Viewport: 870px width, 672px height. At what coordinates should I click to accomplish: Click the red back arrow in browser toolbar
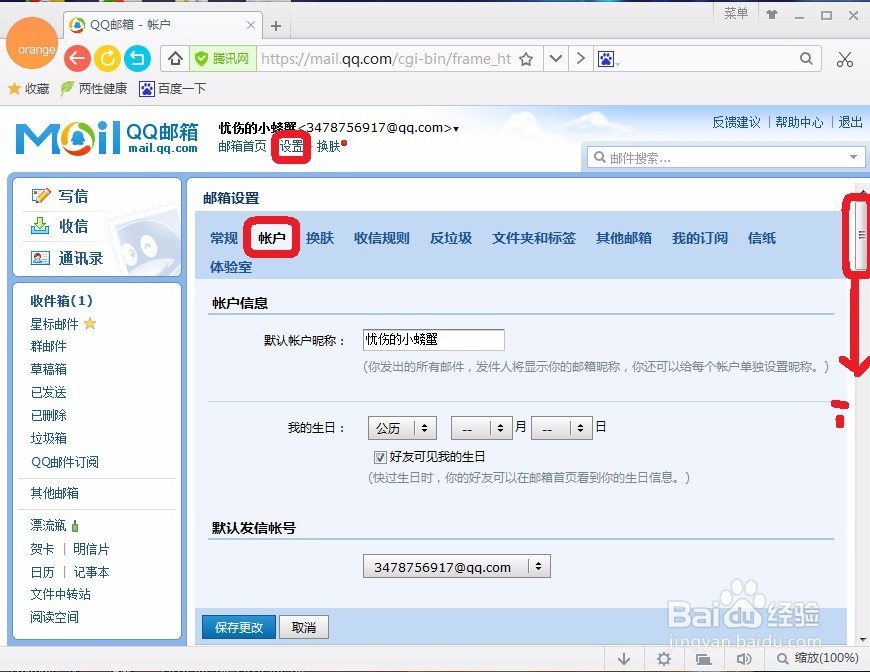tap(77, 58)
